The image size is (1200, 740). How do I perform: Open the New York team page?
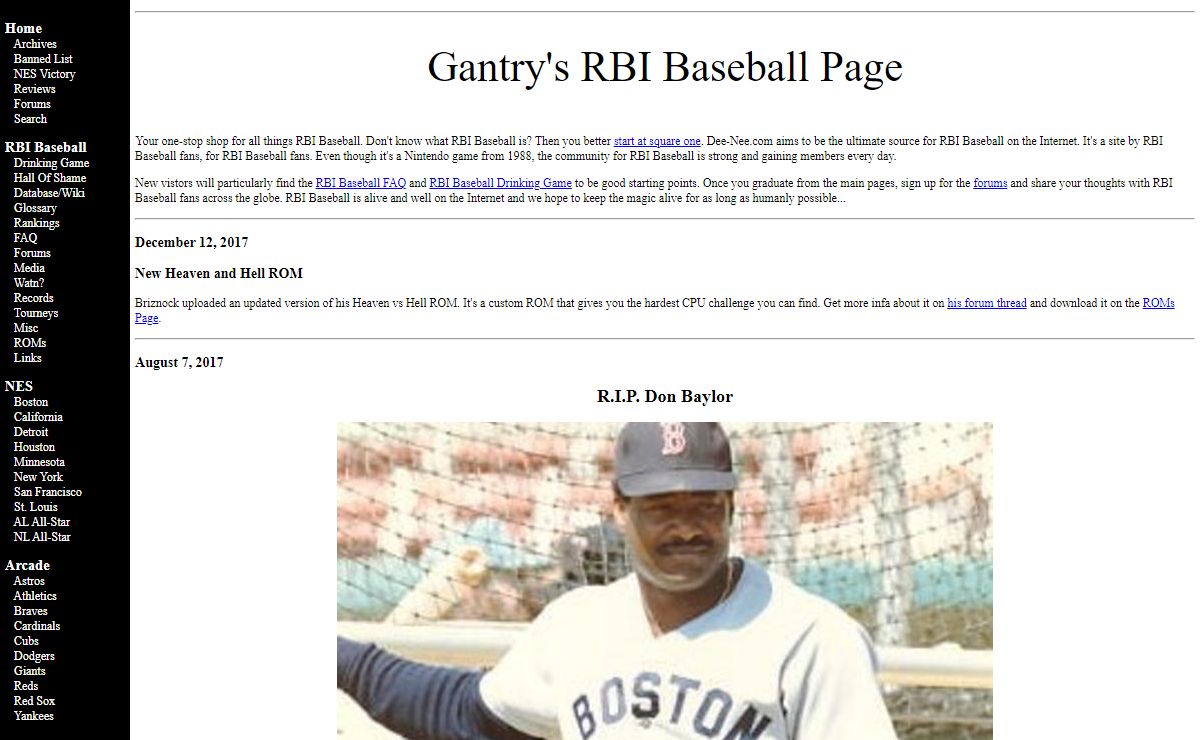coord(38,477)
